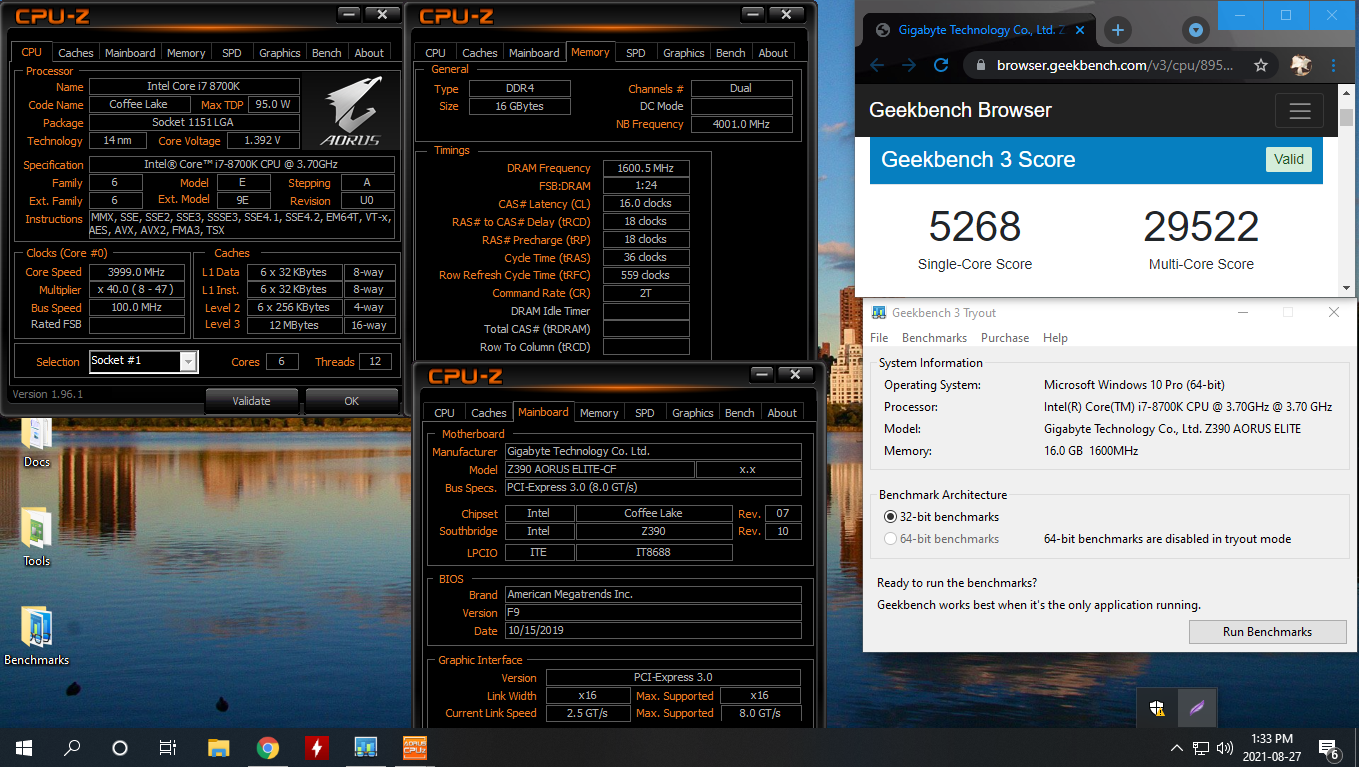This screenshot has height=767, width=1359.
Task: Open the red lightning bolt taskbar app
Action: pos(316,747)
